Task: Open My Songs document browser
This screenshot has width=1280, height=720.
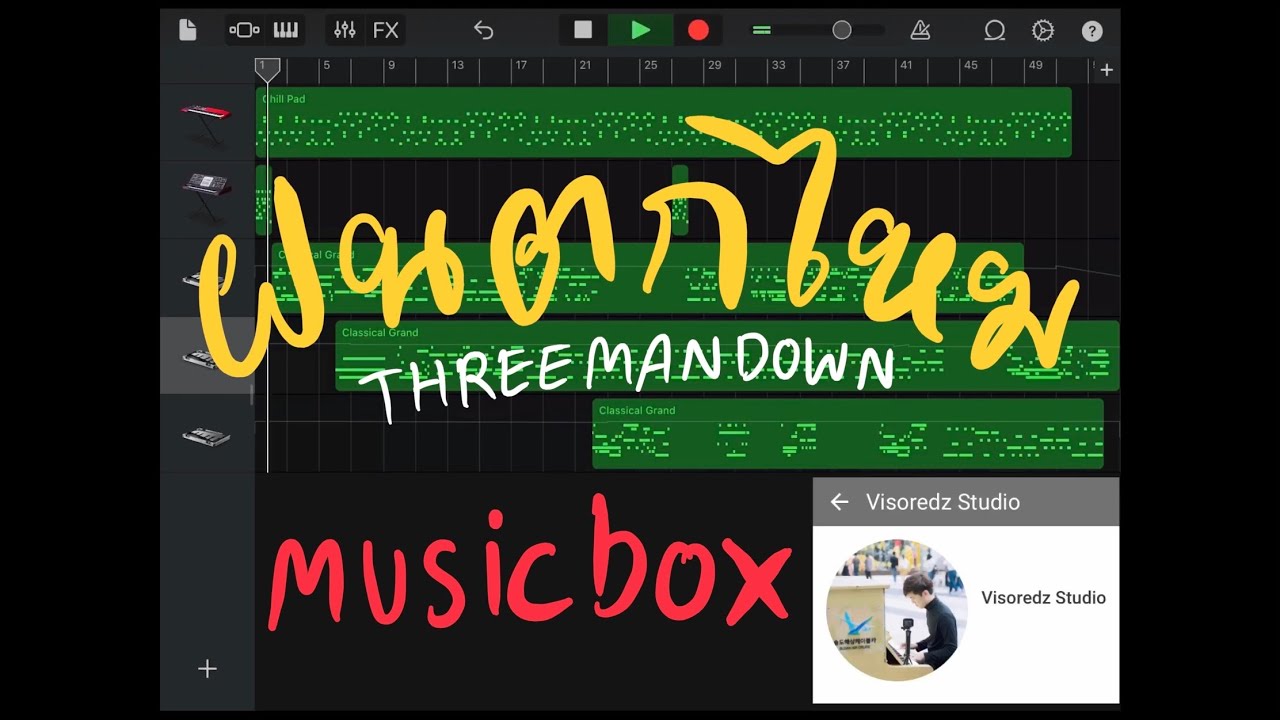Action: [187, 30]
